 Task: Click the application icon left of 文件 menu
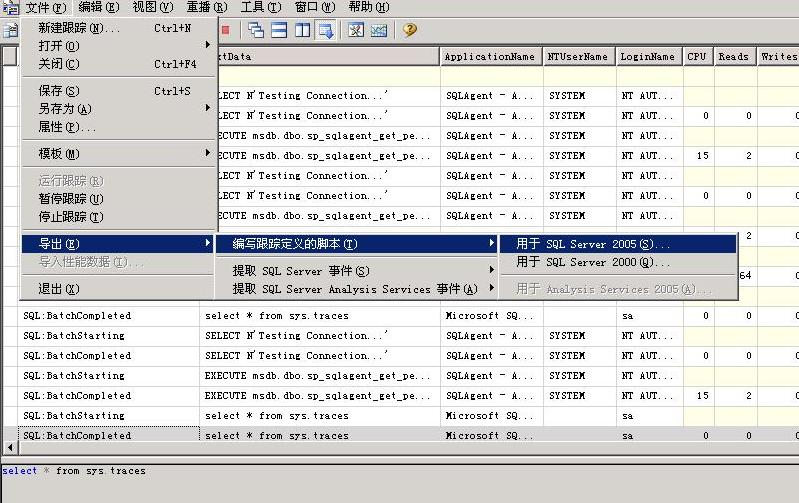10,7
